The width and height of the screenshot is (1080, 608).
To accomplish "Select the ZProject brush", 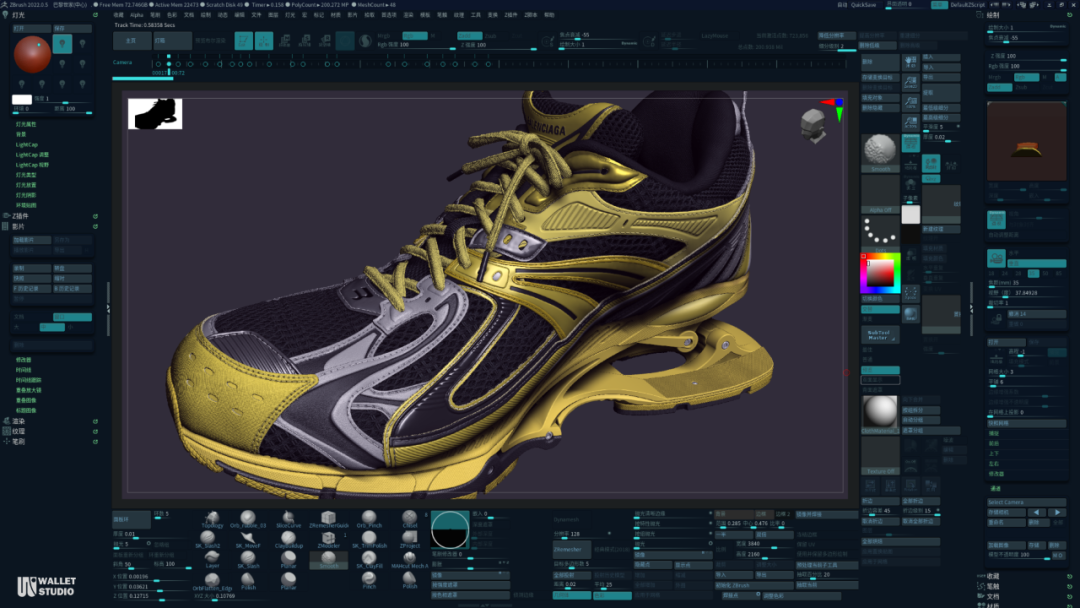I will (x=410, y=539).
